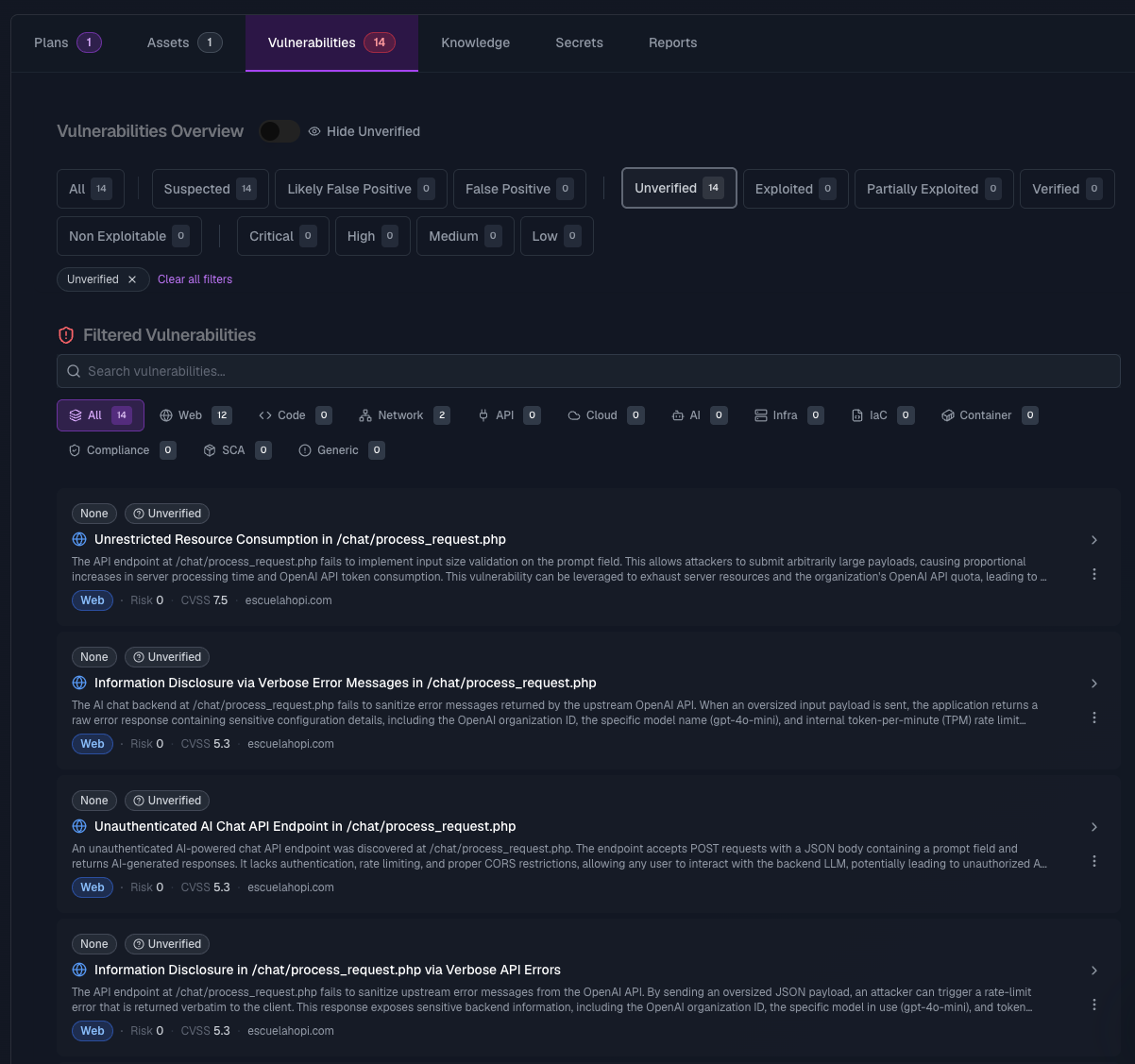Go to the Secrets tab
1135x1064 pixels.
(579, 42)
